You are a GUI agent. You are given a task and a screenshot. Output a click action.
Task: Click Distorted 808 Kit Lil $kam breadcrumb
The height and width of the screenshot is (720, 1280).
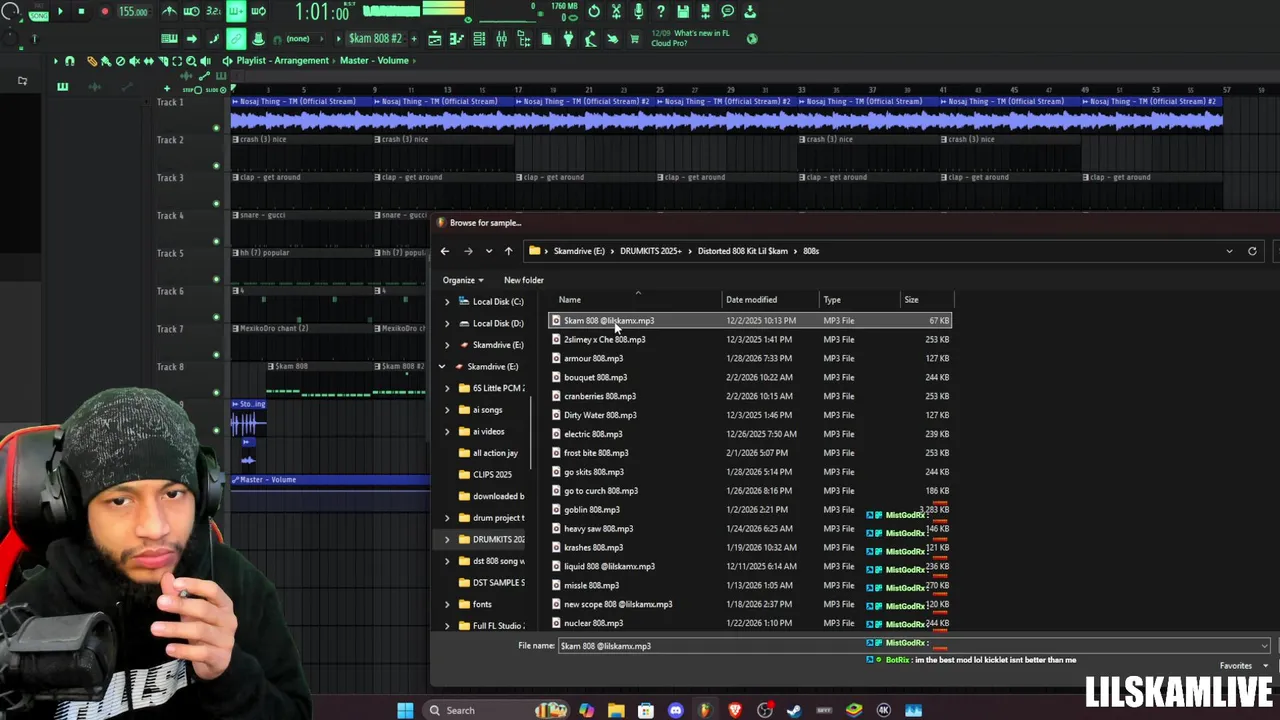(x=743, y=251)
